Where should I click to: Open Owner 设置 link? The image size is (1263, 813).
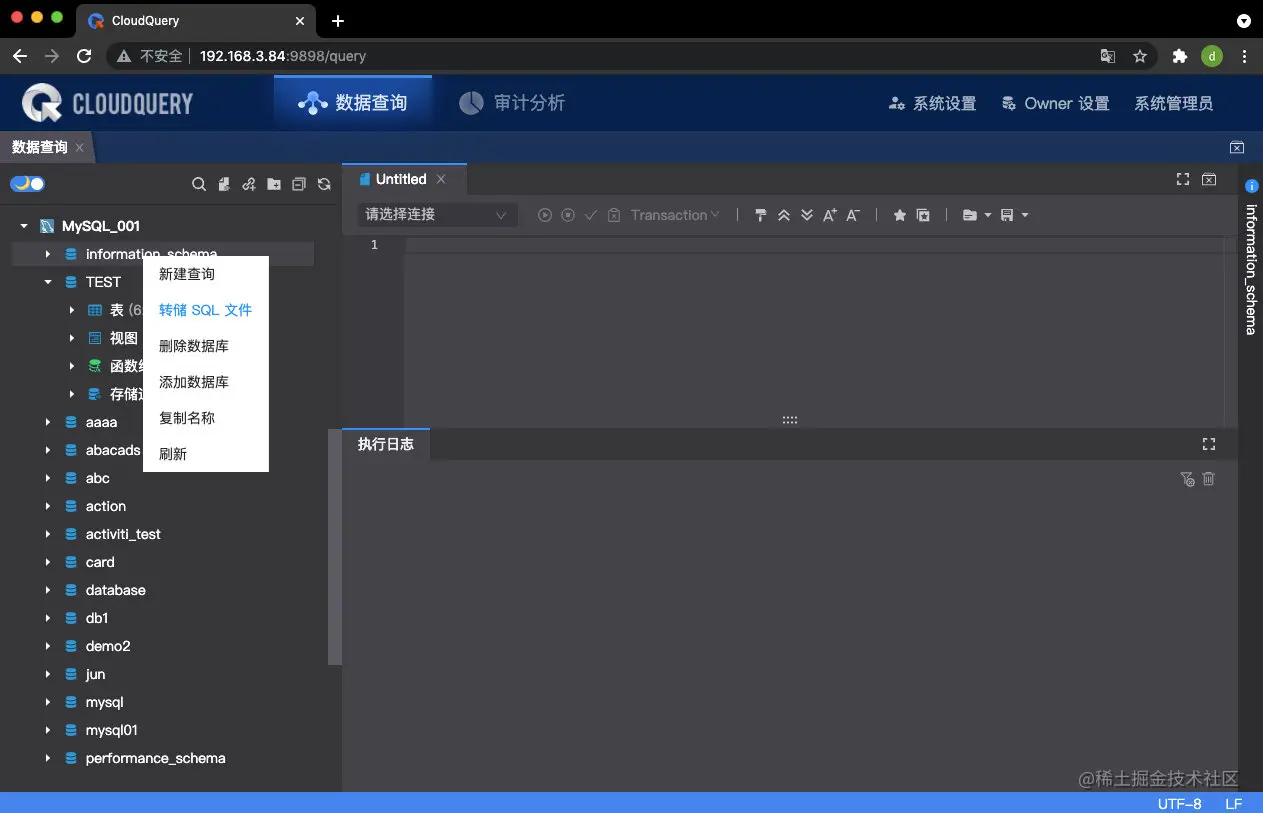(1055, 104)
